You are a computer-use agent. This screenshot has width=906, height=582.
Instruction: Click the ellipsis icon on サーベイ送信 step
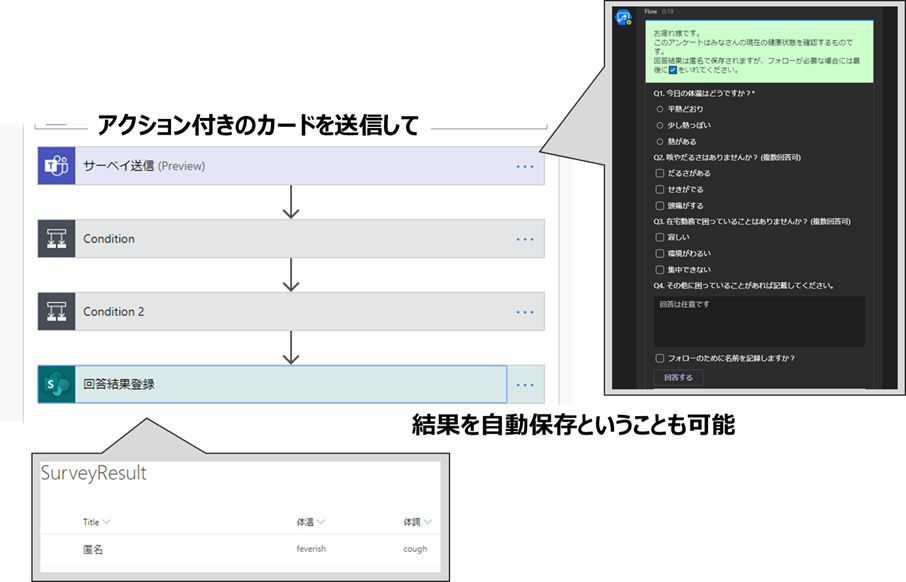pos(525,165)
